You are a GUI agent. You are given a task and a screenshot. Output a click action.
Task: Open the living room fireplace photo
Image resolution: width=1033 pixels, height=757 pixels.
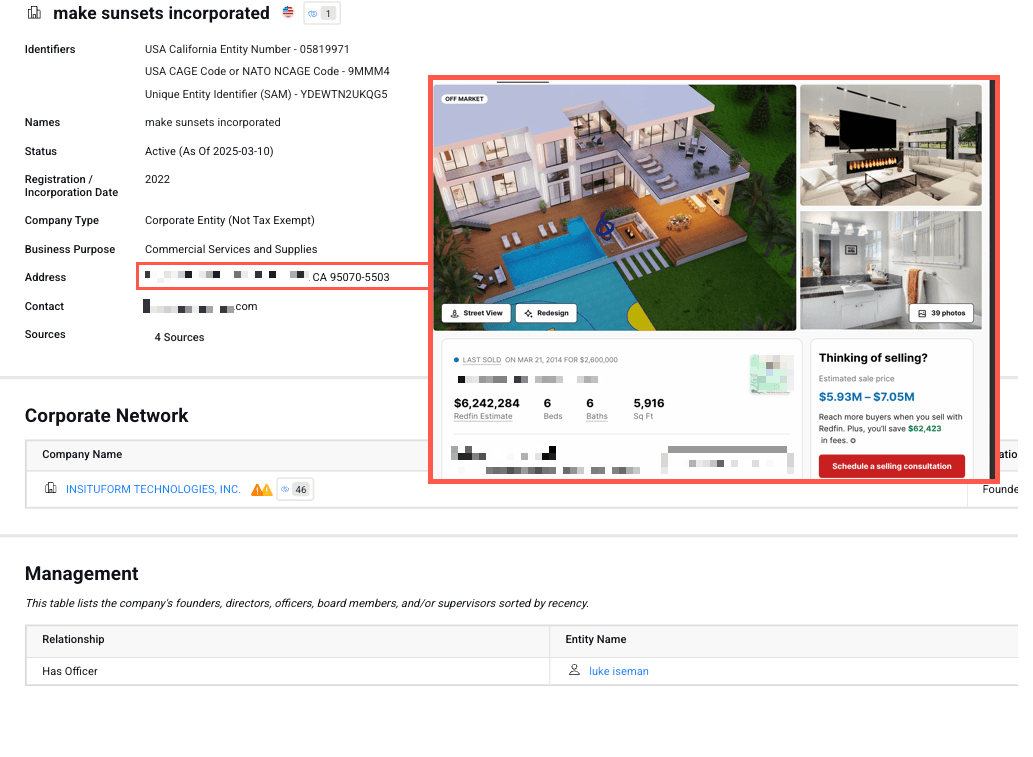click(891, 144)
